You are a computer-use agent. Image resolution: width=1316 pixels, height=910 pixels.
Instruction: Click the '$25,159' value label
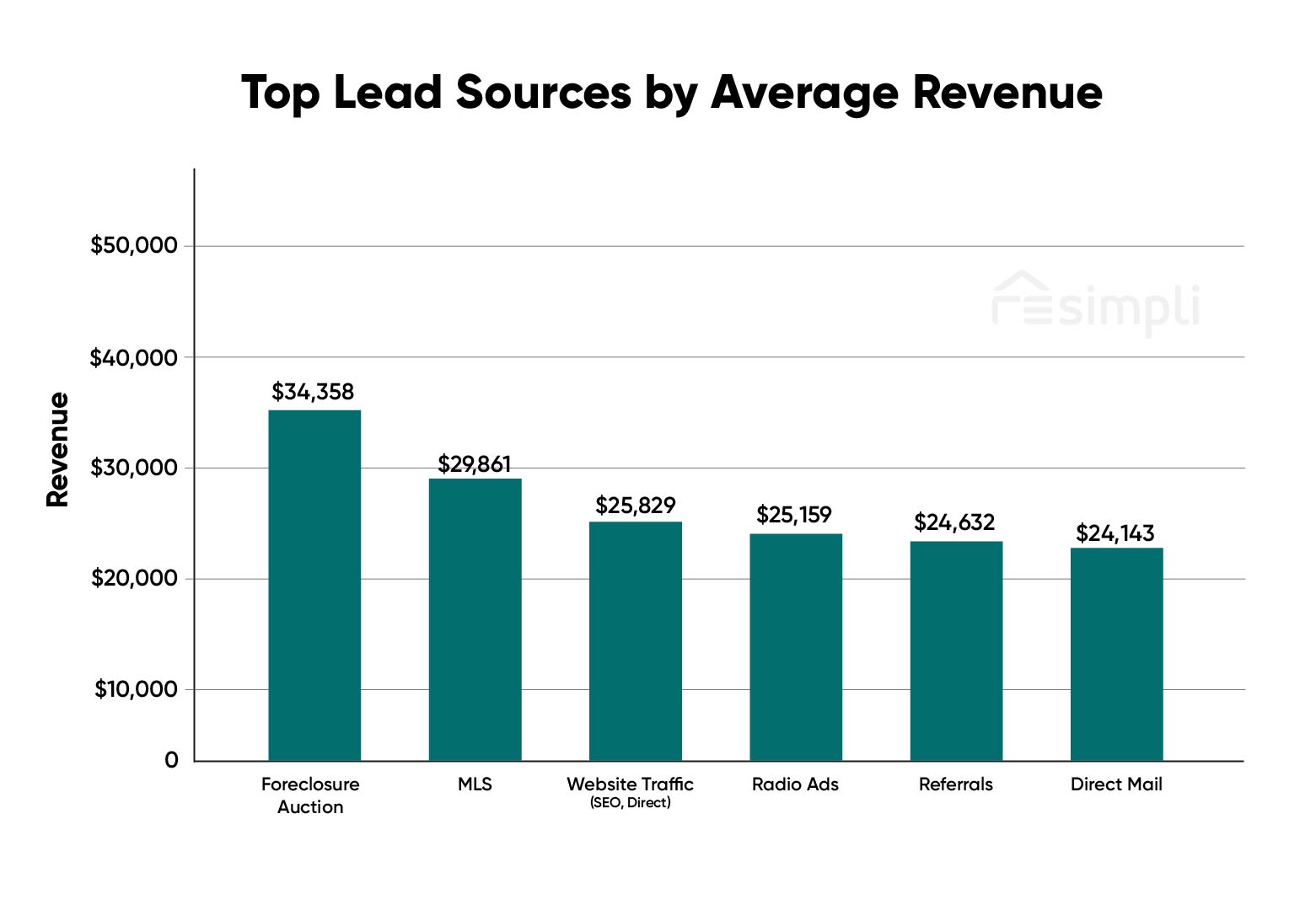click(x=794, y=515)
